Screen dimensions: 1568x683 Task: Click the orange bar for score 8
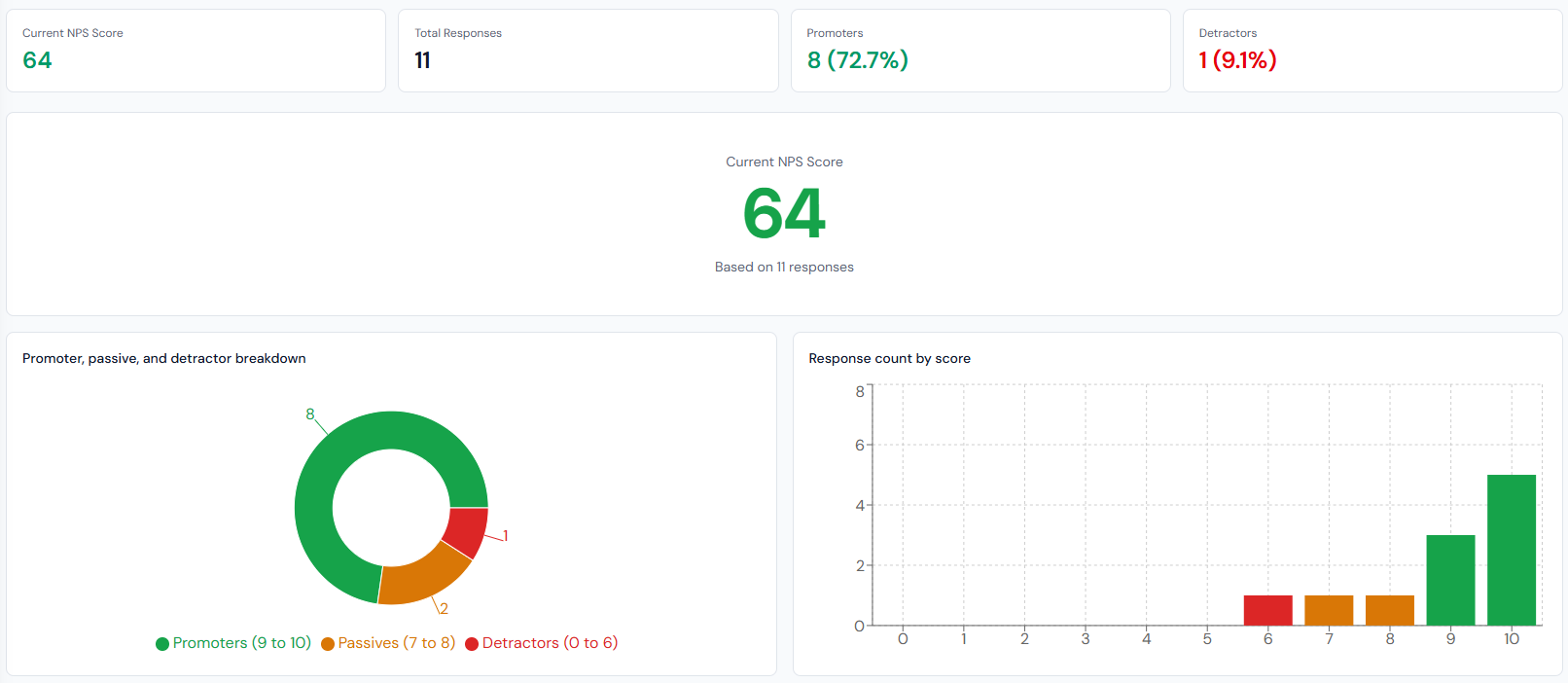point(1390,610)
